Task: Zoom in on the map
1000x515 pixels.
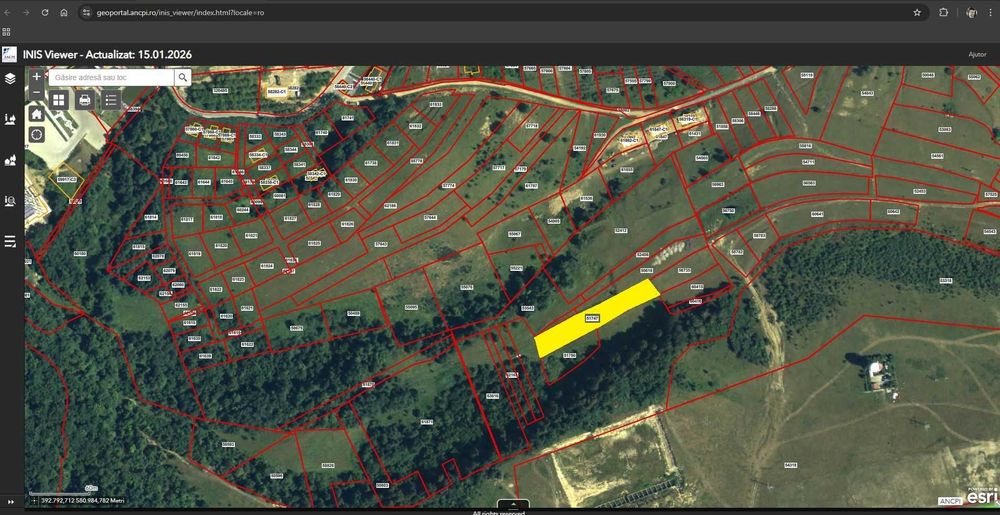Action: point(36,76)
